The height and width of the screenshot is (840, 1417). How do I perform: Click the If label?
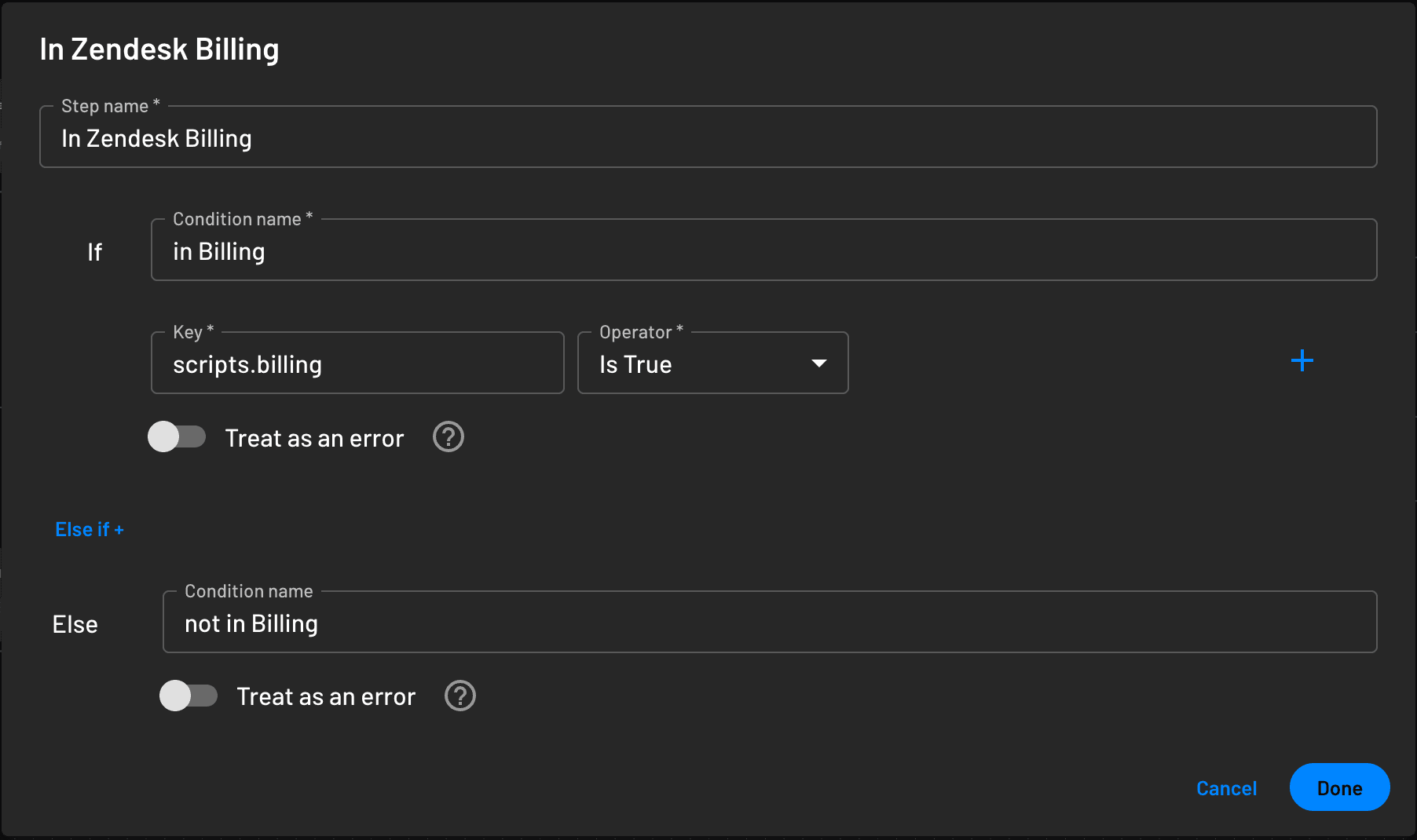[x=94, y=251]
